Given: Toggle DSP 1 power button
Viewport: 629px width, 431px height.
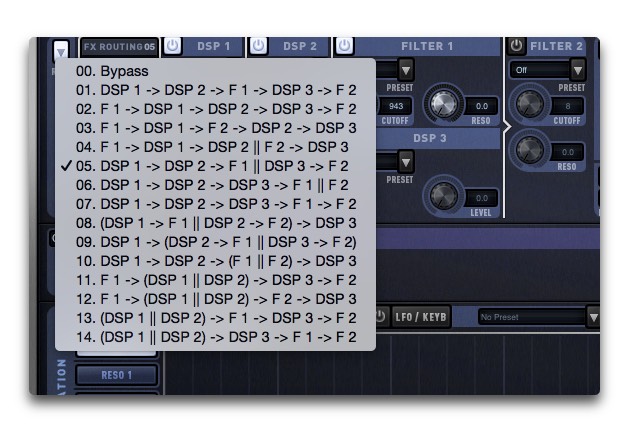Looking at the screenshot, I should click(x=172, y=46).
